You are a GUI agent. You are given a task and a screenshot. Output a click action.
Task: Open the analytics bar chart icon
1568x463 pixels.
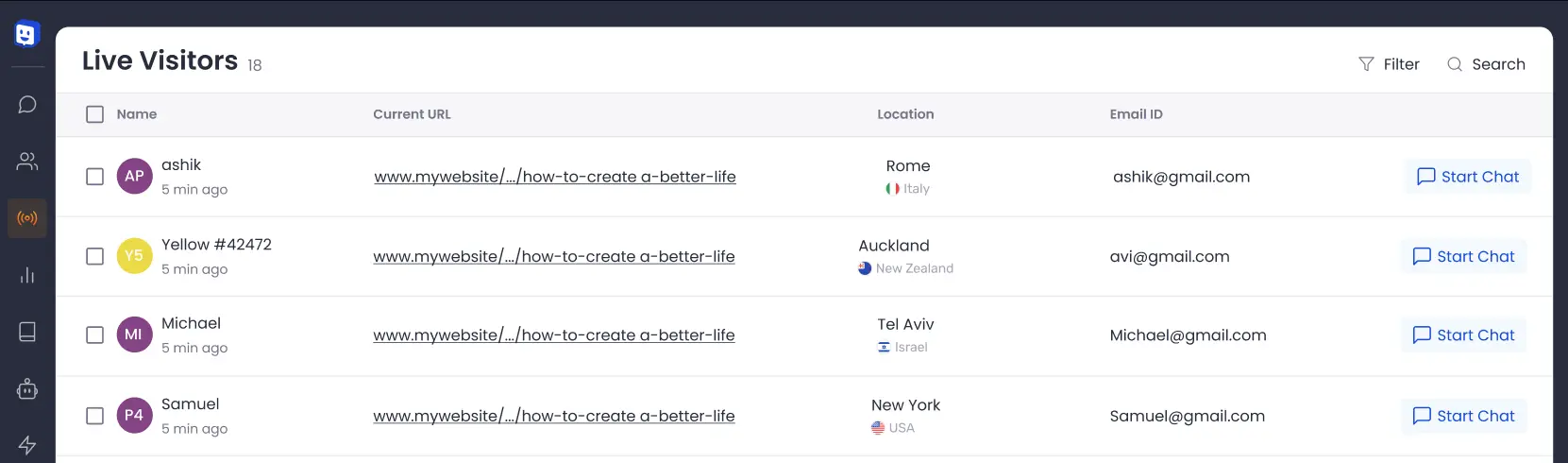point(27,275)
